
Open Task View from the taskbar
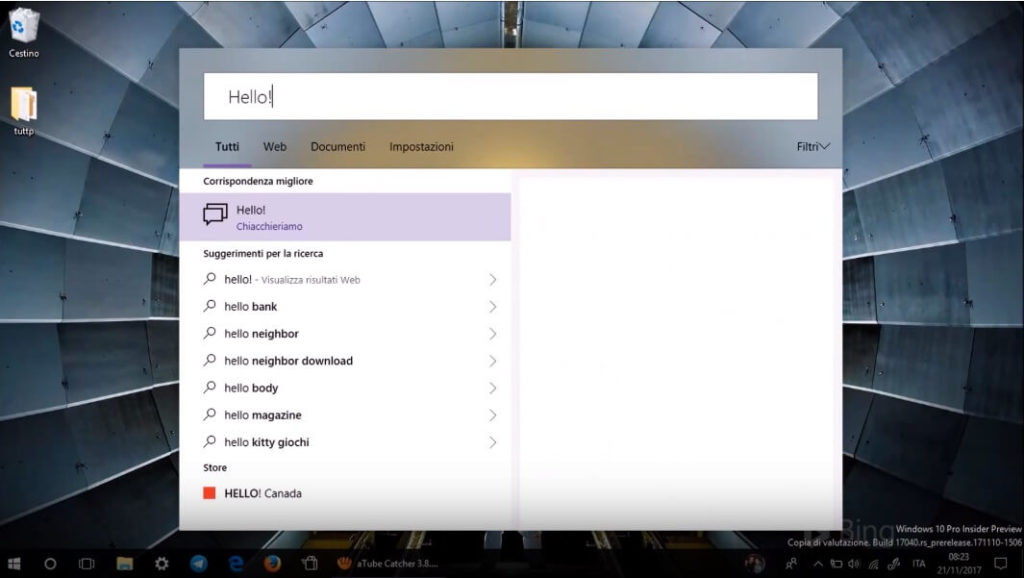tap(86, 563)
